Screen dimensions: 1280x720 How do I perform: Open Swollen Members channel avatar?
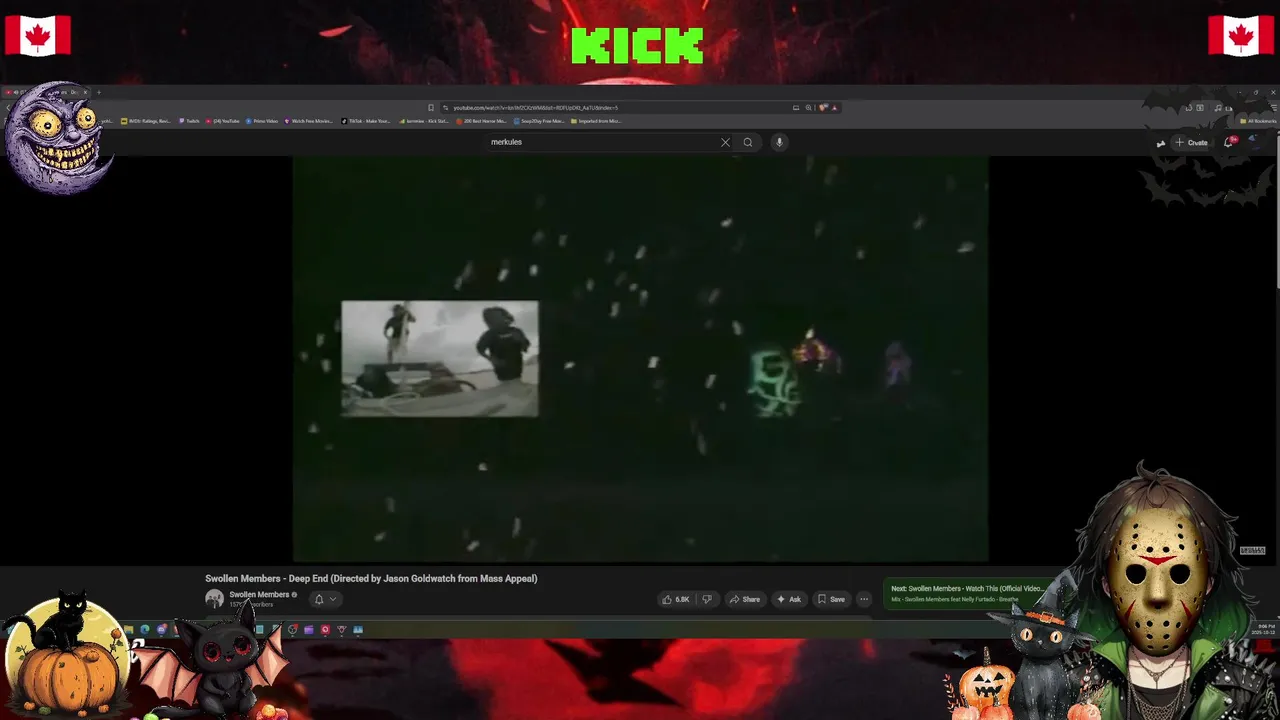(214, 599)
